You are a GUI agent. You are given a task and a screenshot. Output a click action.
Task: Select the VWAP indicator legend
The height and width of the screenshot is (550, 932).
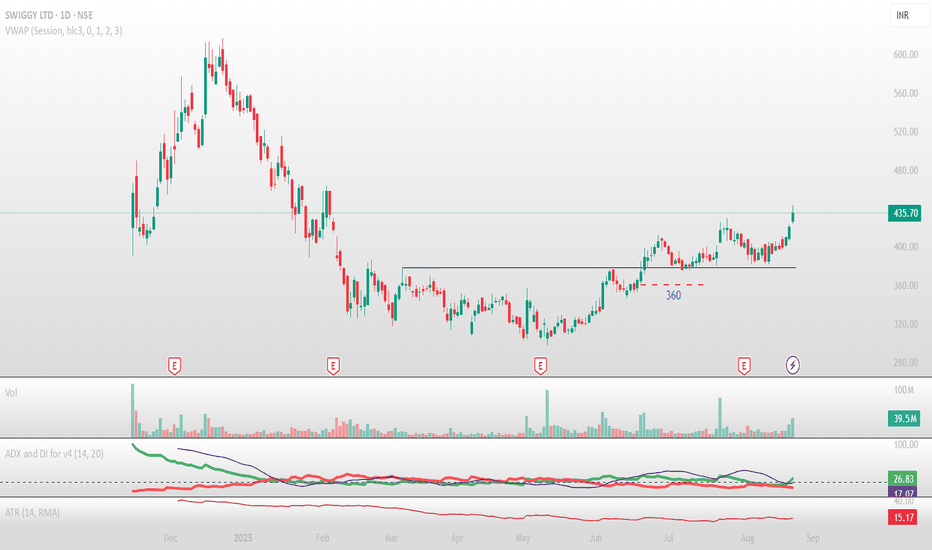tap(64, 30)
